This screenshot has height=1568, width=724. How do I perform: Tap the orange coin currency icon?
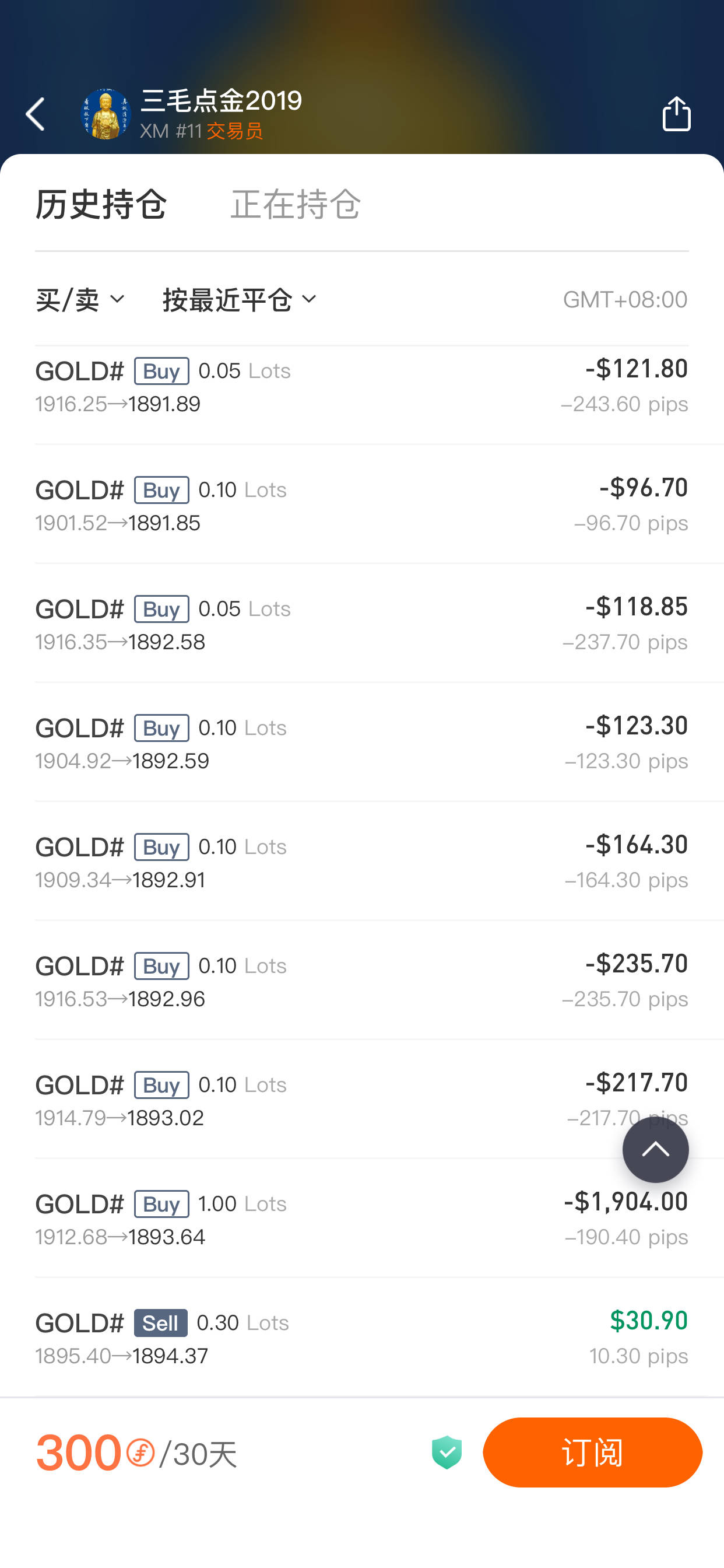tap(140, 1453)
